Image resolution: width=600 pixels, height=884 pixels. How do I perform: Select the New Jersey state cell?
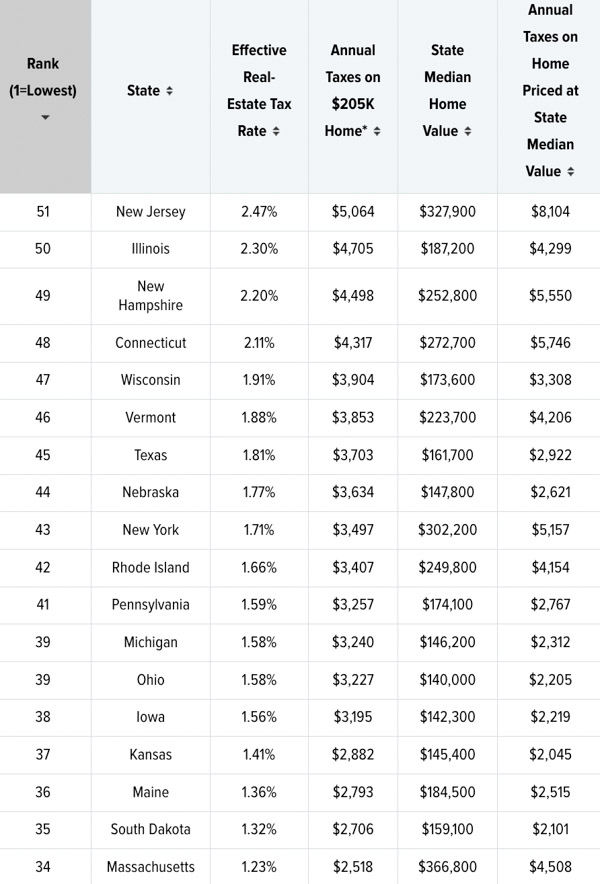(150, 211)
